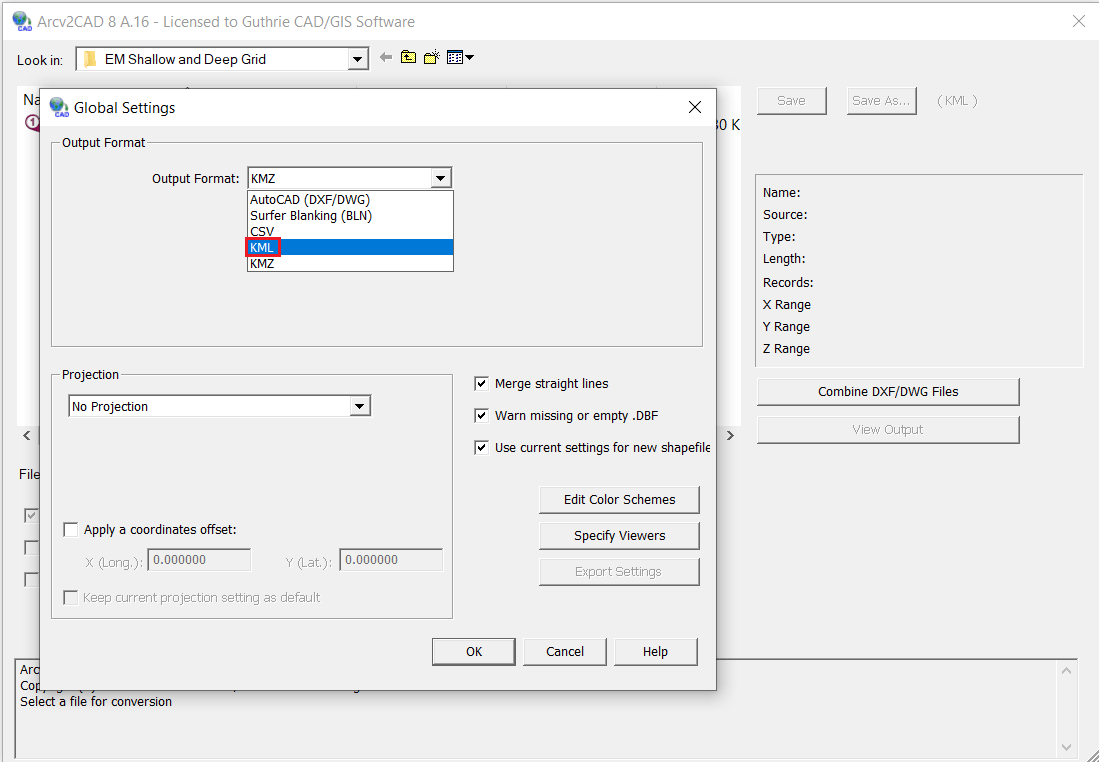Click Save As... in the main window
1099x762 pixels.
[881, 101]
